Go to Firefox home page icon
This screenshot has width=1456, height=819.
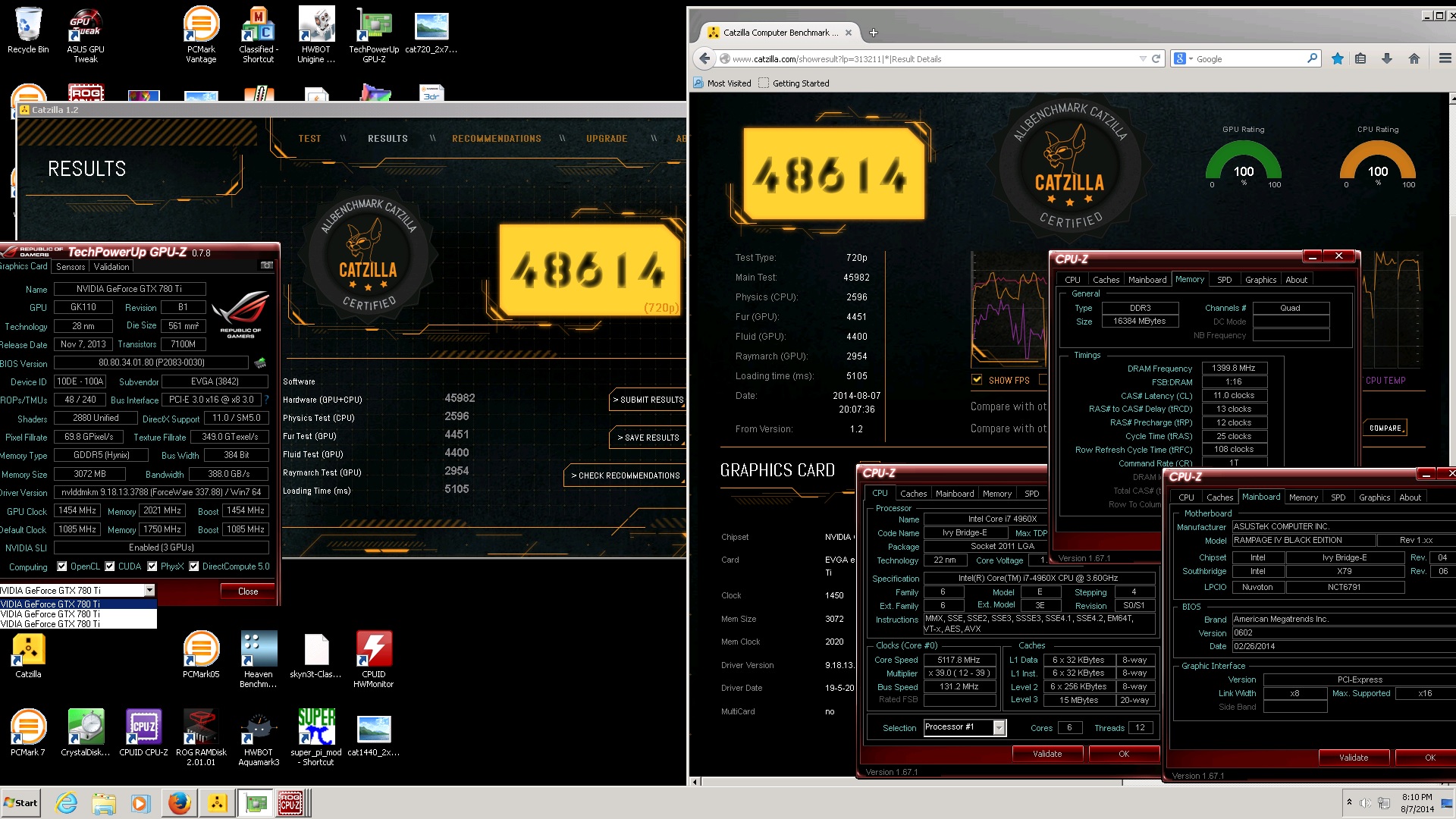tap(1414, 58)
